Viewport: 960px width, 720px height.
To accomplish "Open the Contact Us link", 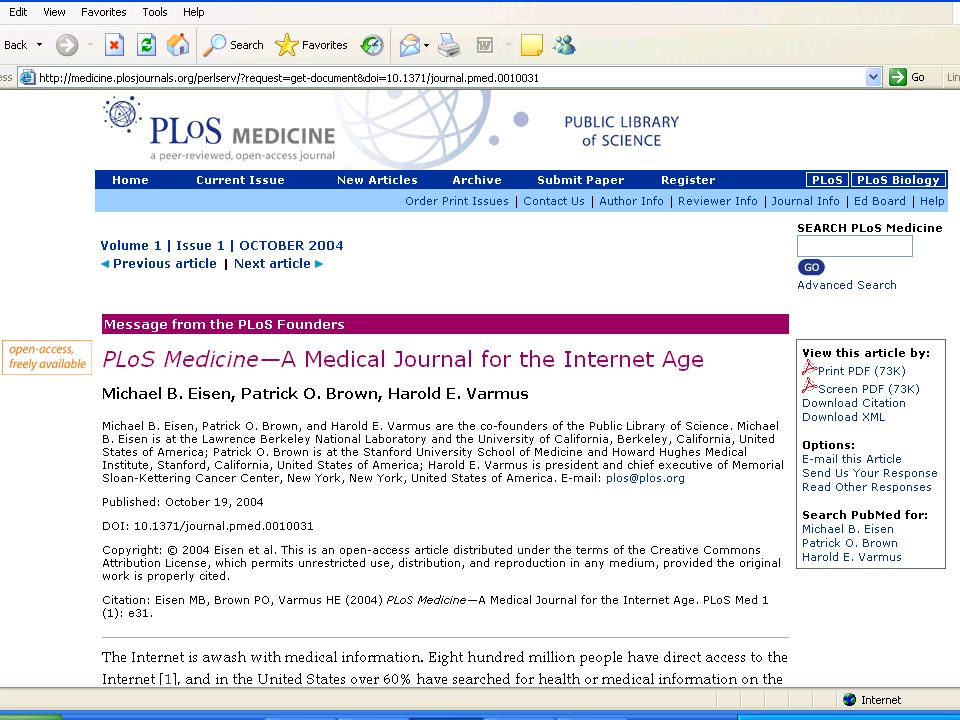I will (x=553, y=201).
